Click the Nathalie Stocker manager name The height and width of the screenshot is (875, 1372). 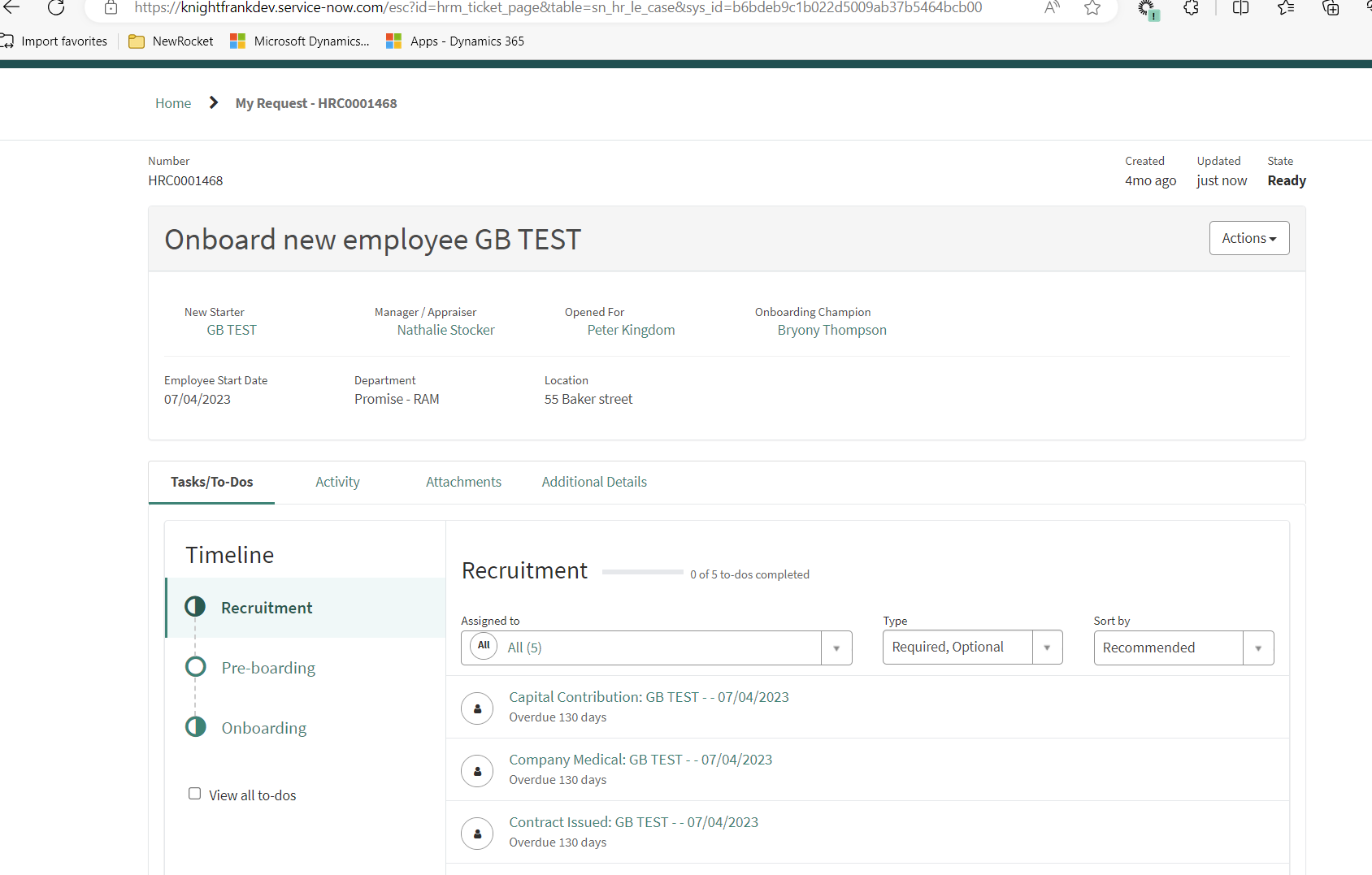[x=445, y=330]
